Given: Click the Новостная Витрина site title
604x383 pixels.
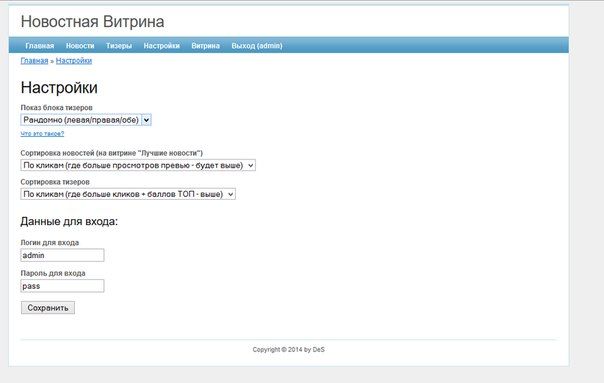Looking at the screenshot, I should point(92,22).
